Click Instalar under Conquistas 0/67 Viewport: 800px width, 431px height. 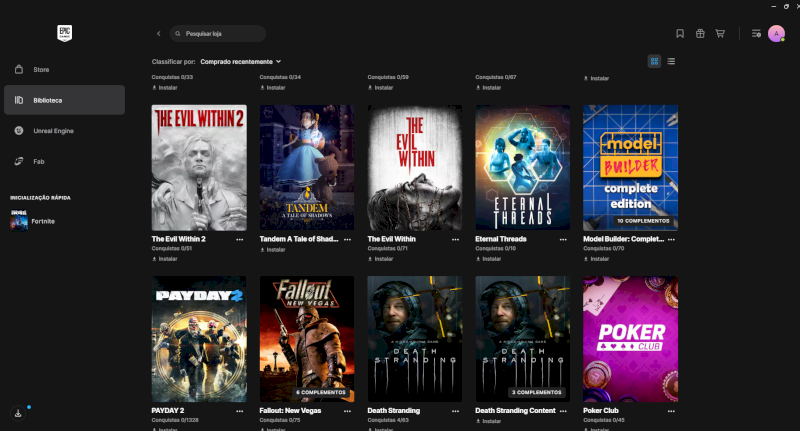(488, 88)
